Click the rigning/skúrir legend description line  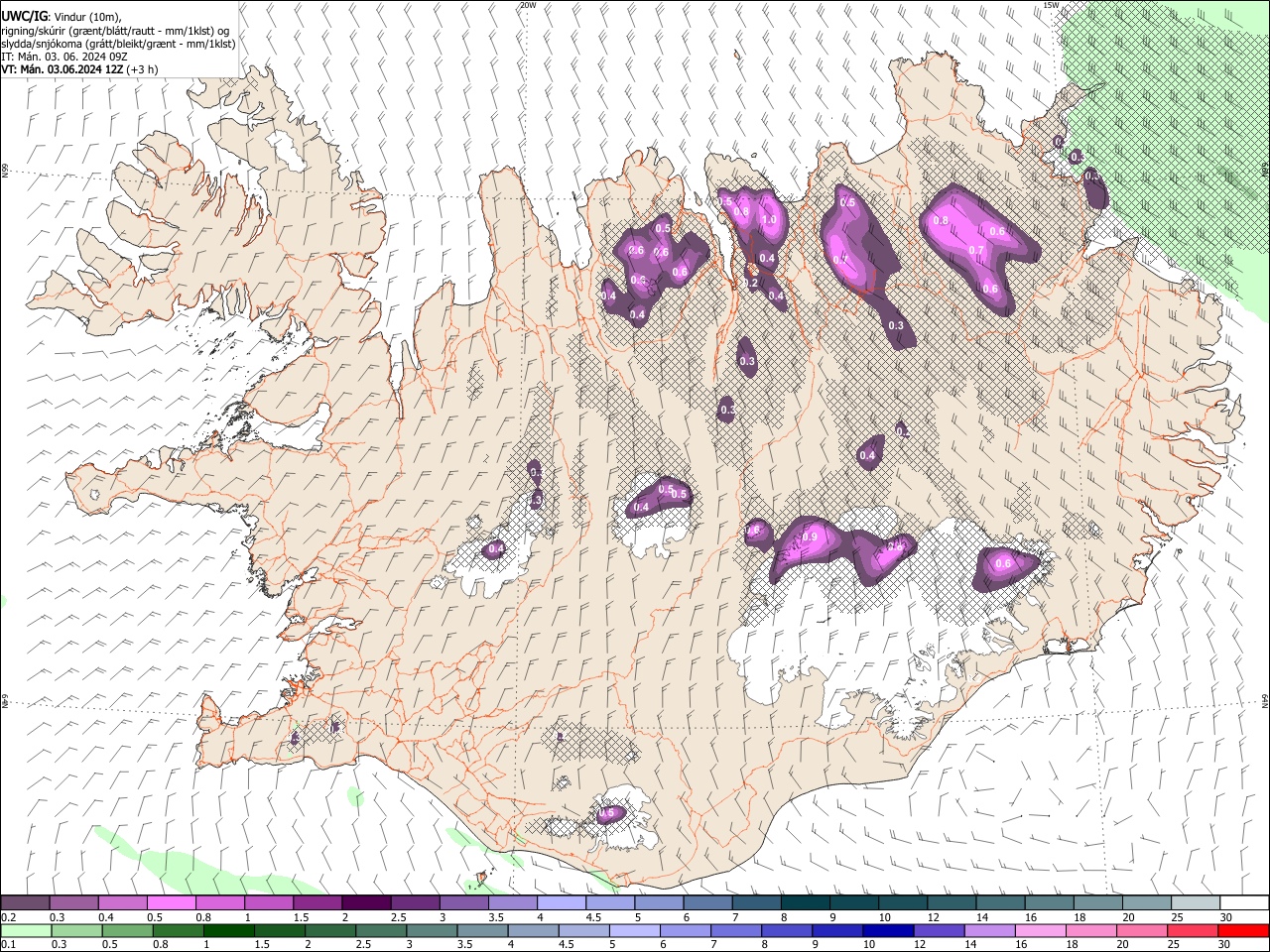(115, 30)
